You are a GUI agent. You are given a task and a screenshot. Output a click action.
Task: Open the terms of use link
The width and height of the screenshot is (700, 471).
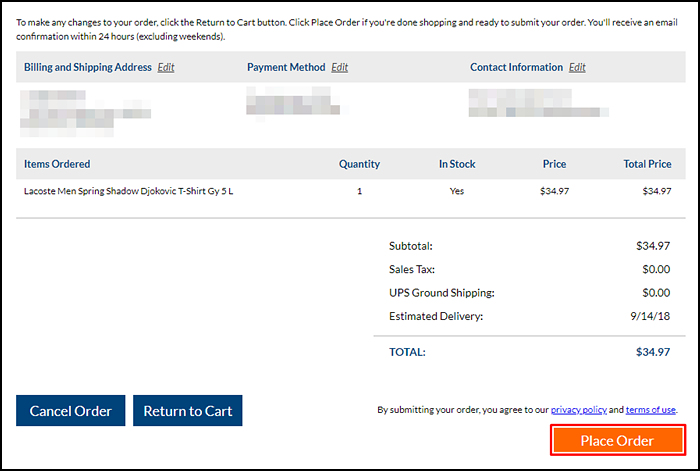click(650, 409)
